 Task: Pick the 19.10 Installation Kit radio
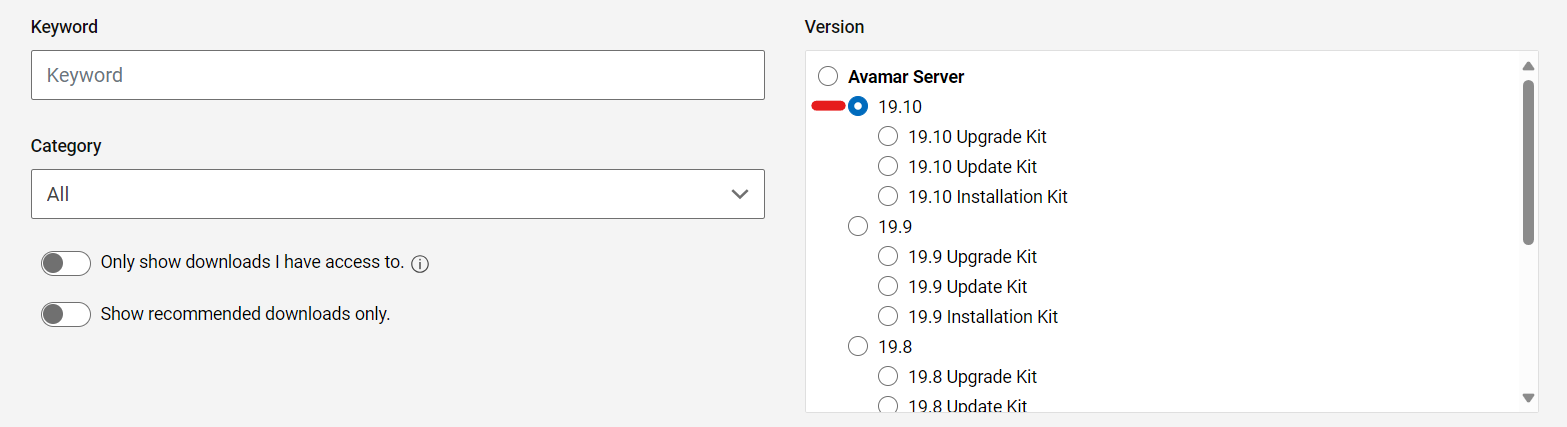[888, 196]
